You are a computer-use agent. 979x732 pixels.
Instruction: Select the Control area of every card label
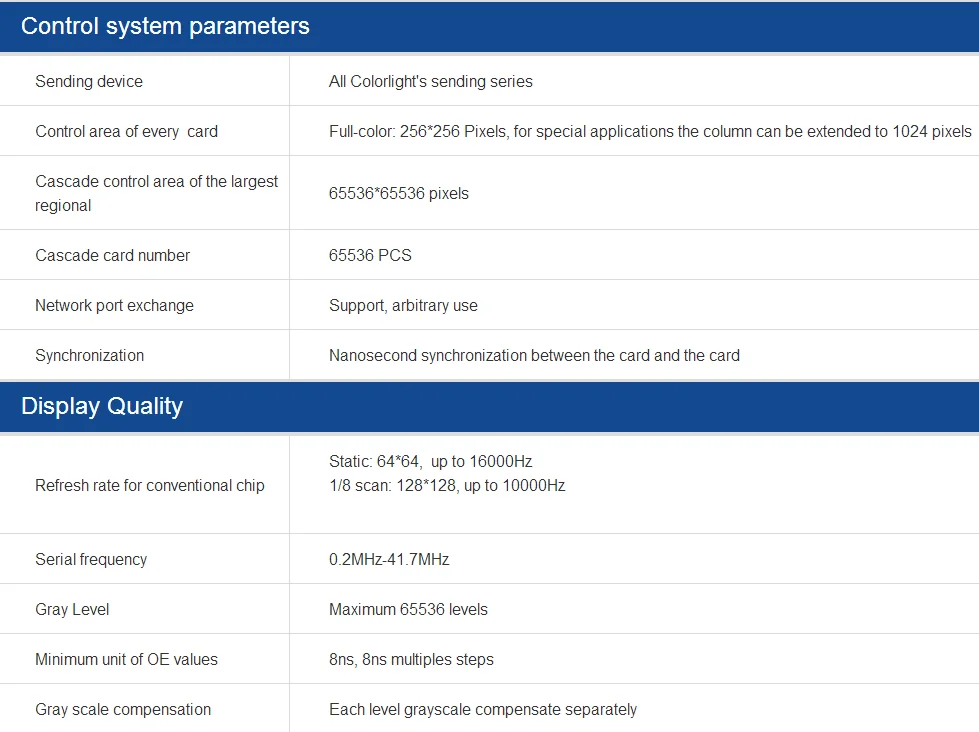pyautogui.click(x=126, y=132)
